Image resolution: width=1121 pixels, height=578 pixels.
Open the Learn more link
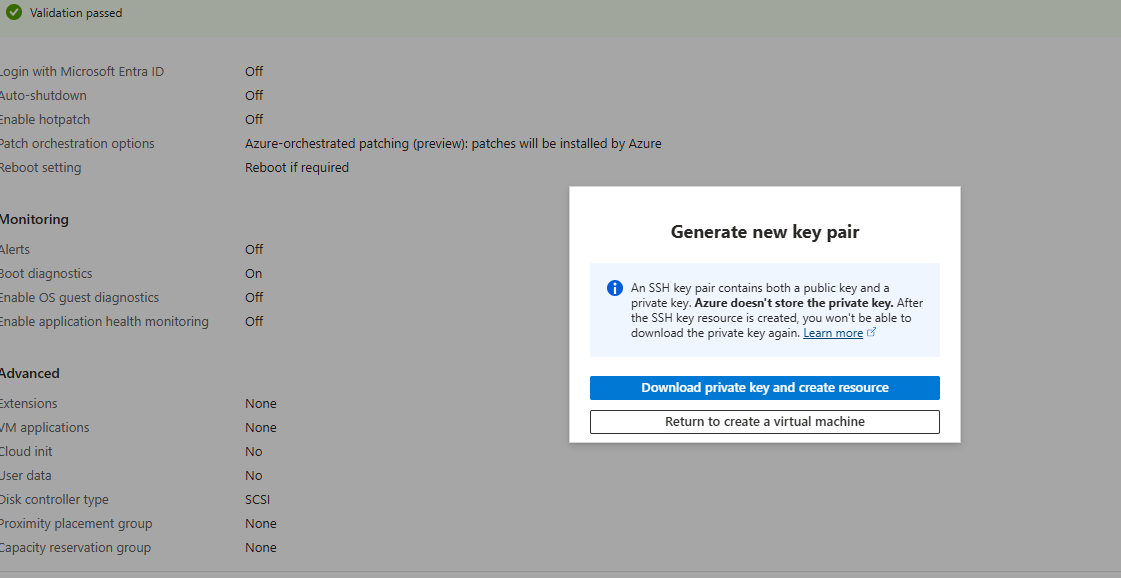pos(832,333)
